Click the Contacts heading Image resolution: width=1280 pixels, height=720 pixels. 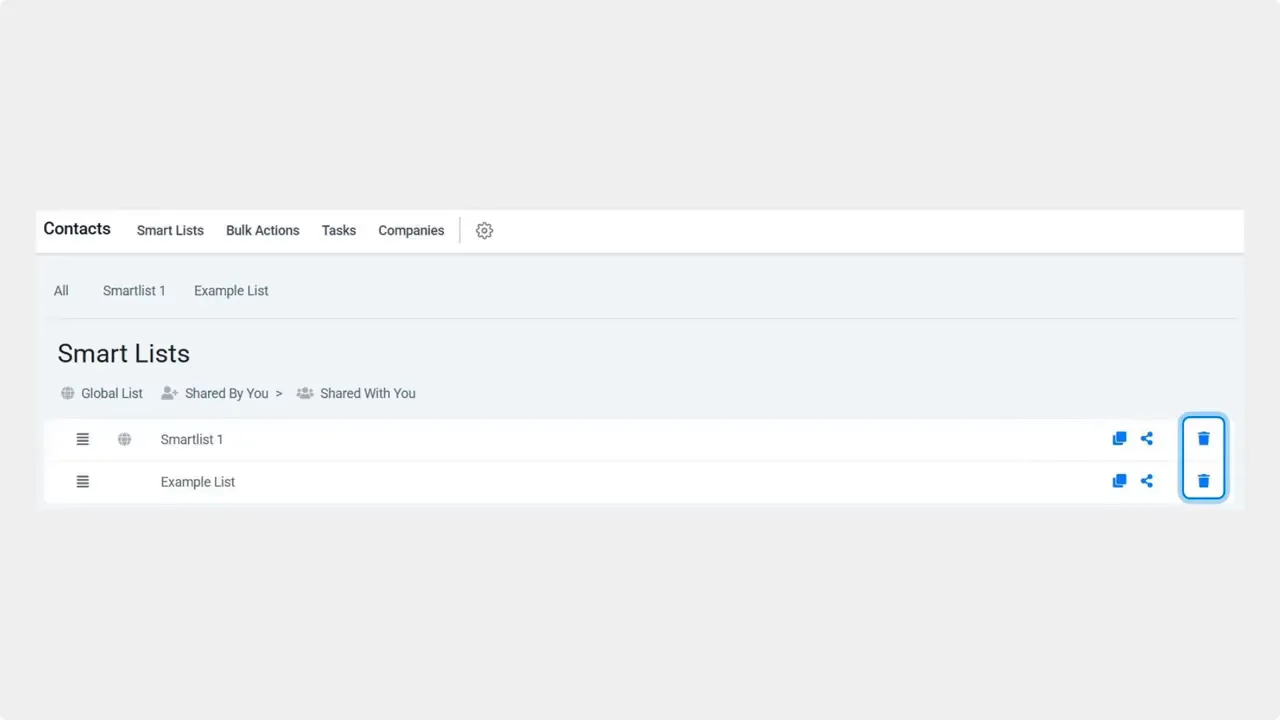pyautogui.click(x=77, y=229)
